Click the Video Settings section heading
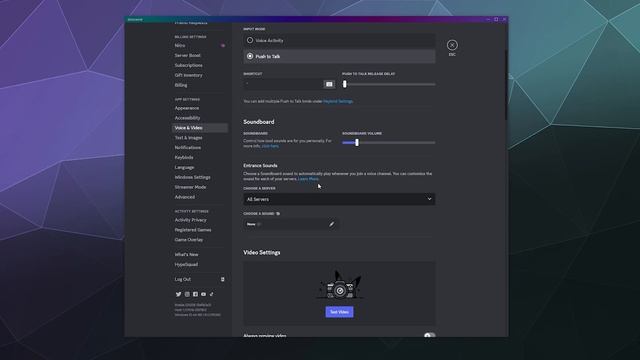This screenshot has width=640, height=360. coord(262,253)
